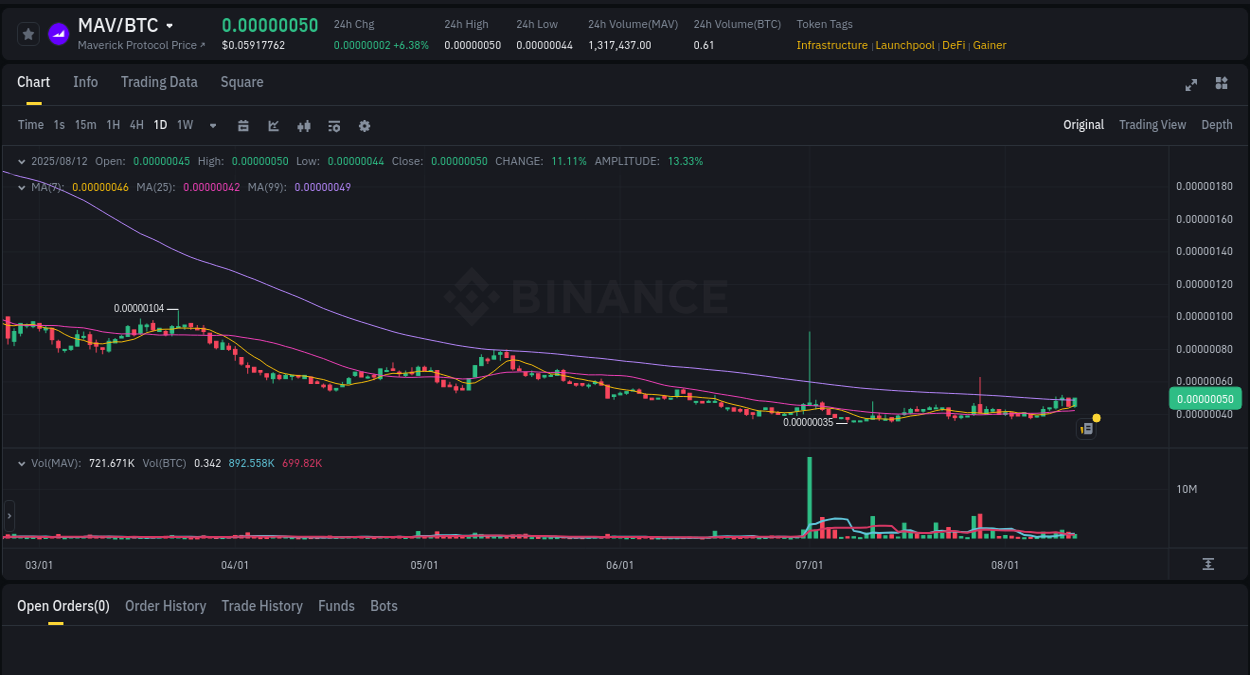Click the Maverick Protocol coin logo
The image size is (1250, 675).
point(58,33)
